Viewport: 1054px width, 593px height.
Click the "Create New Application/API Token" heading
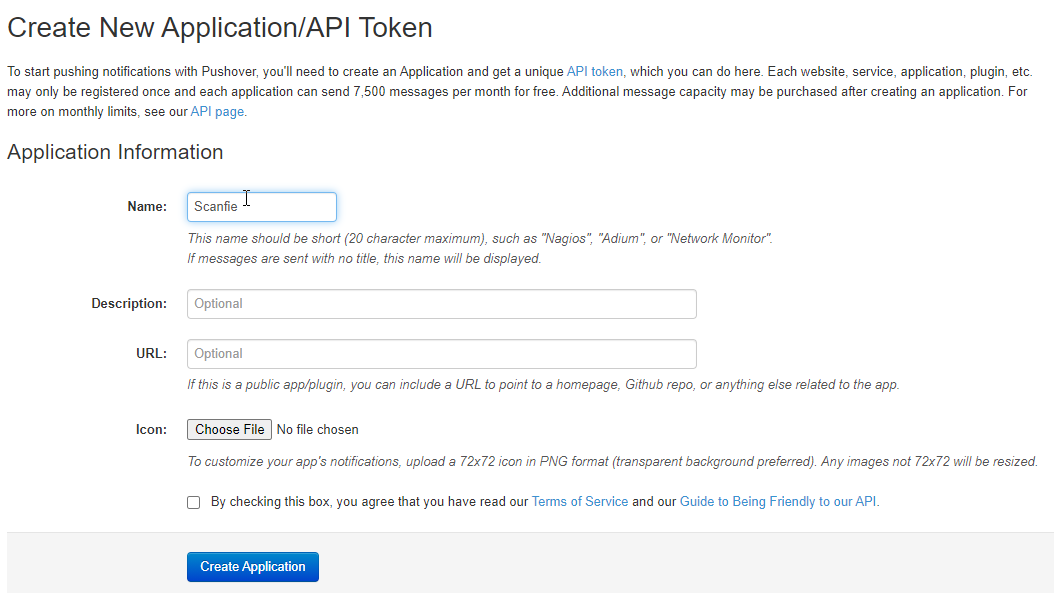click(x=220, y=28)
